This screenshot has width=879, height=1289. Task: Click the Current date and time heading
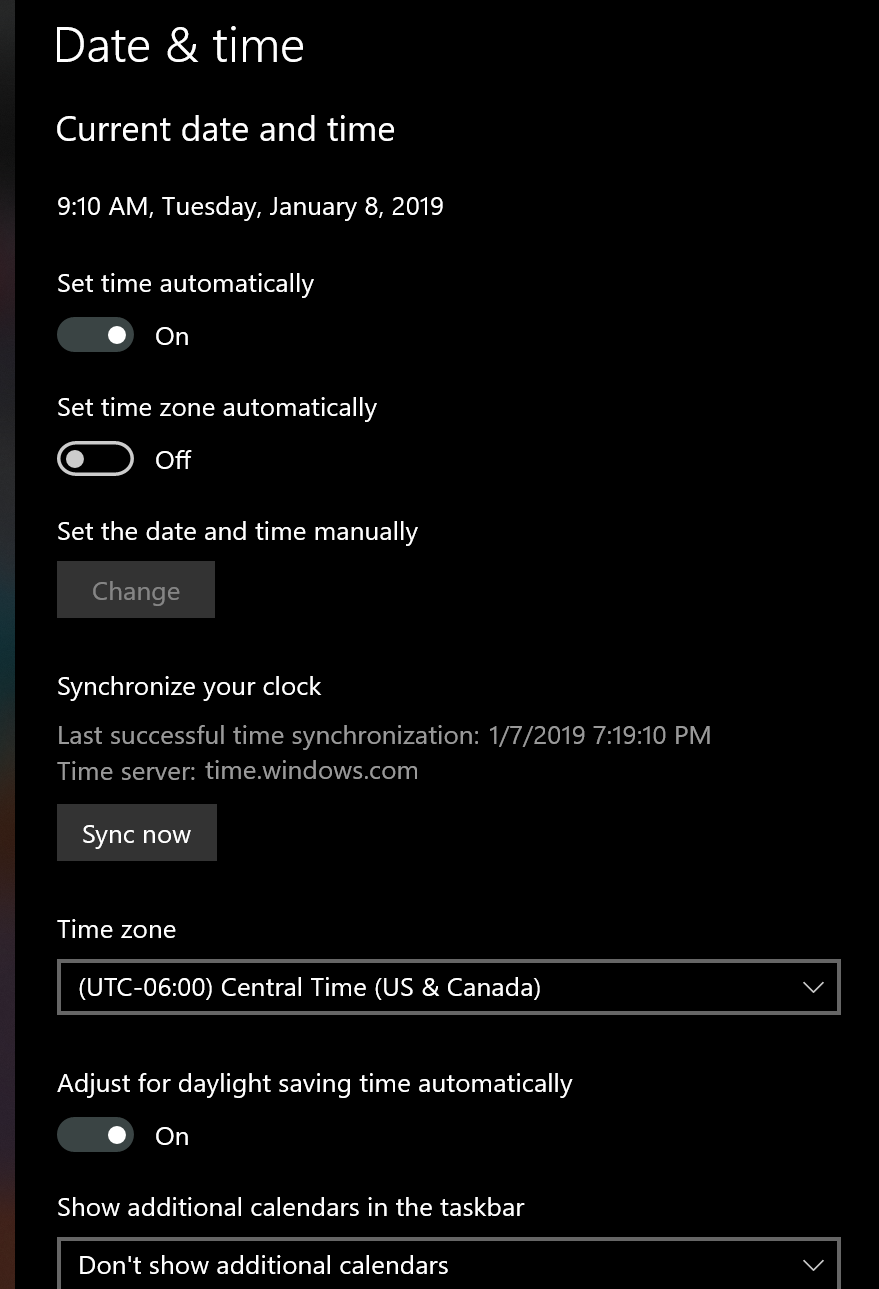(x=225, y=129)
